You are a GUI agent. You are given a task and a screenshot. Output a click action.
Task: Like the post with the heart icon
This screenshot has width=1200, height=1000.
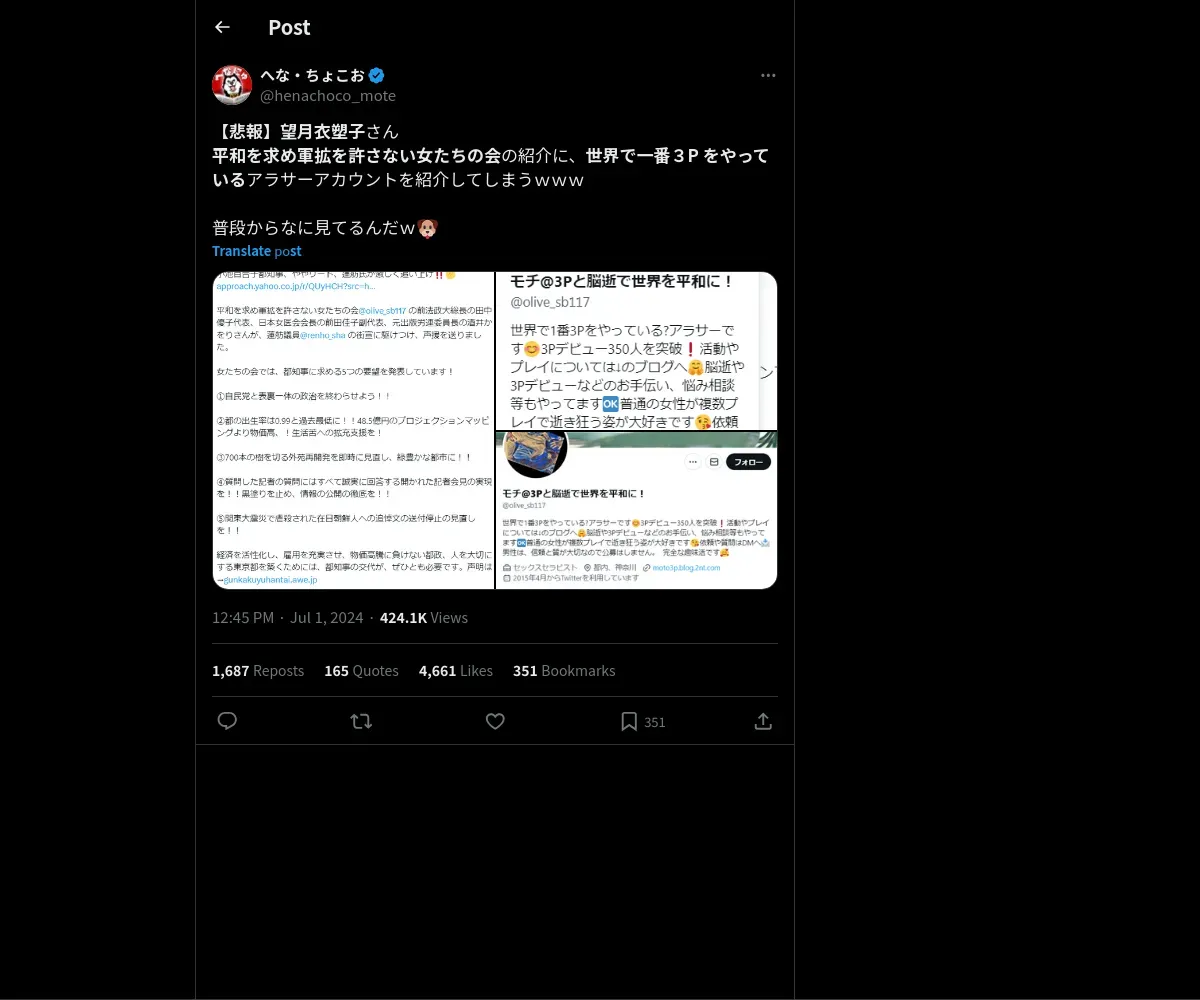click(495, 721)
